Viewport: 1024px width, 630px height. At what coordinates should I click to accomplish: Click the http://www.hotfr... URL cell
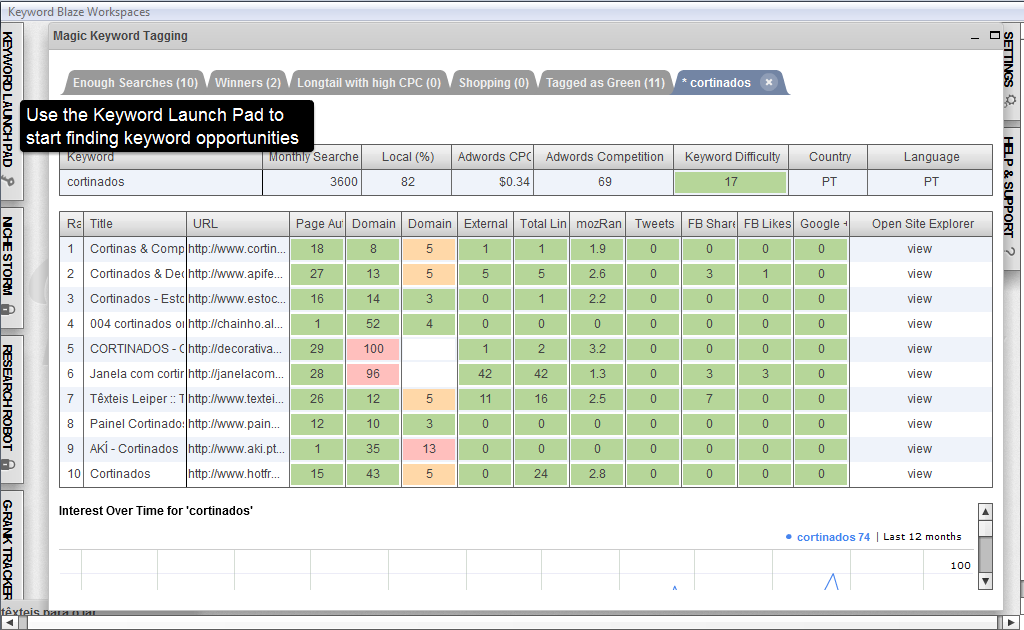pyautogui.click(x=238, y=474)
